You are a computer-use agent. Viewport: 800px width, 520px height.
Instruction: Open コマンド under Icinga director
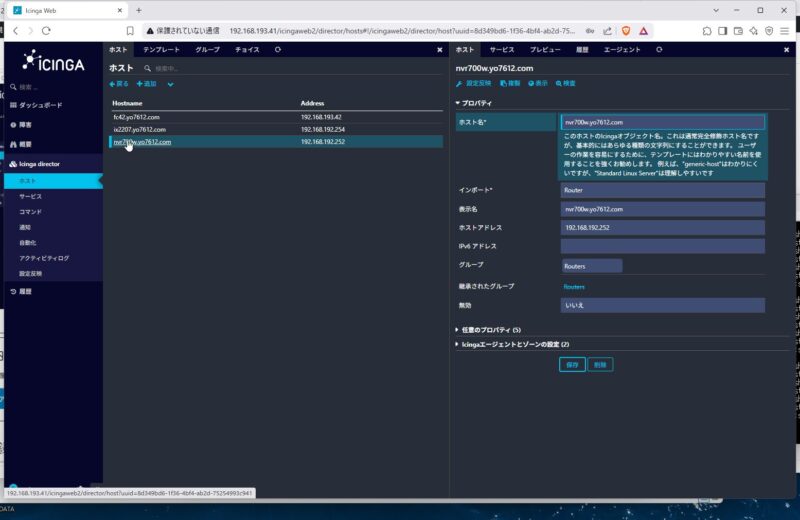click(x=31, y=212)
